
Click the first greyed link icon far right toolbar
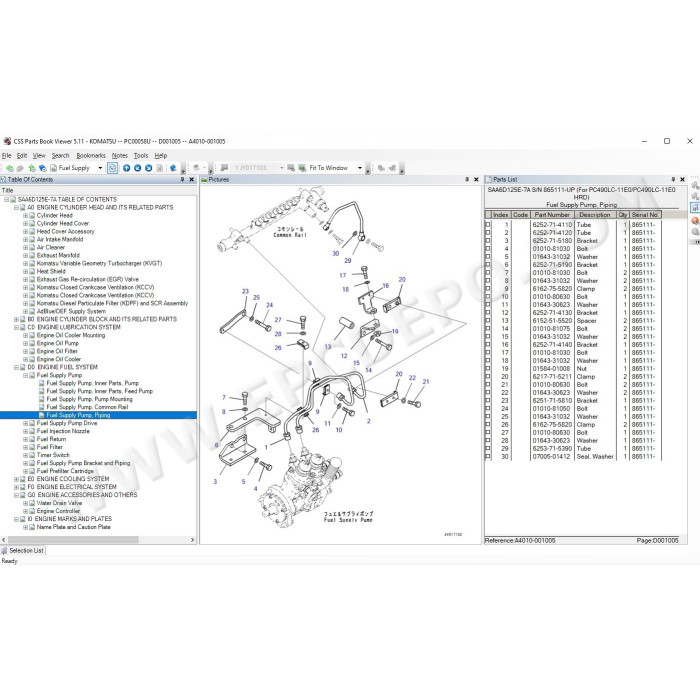[381, 168]
